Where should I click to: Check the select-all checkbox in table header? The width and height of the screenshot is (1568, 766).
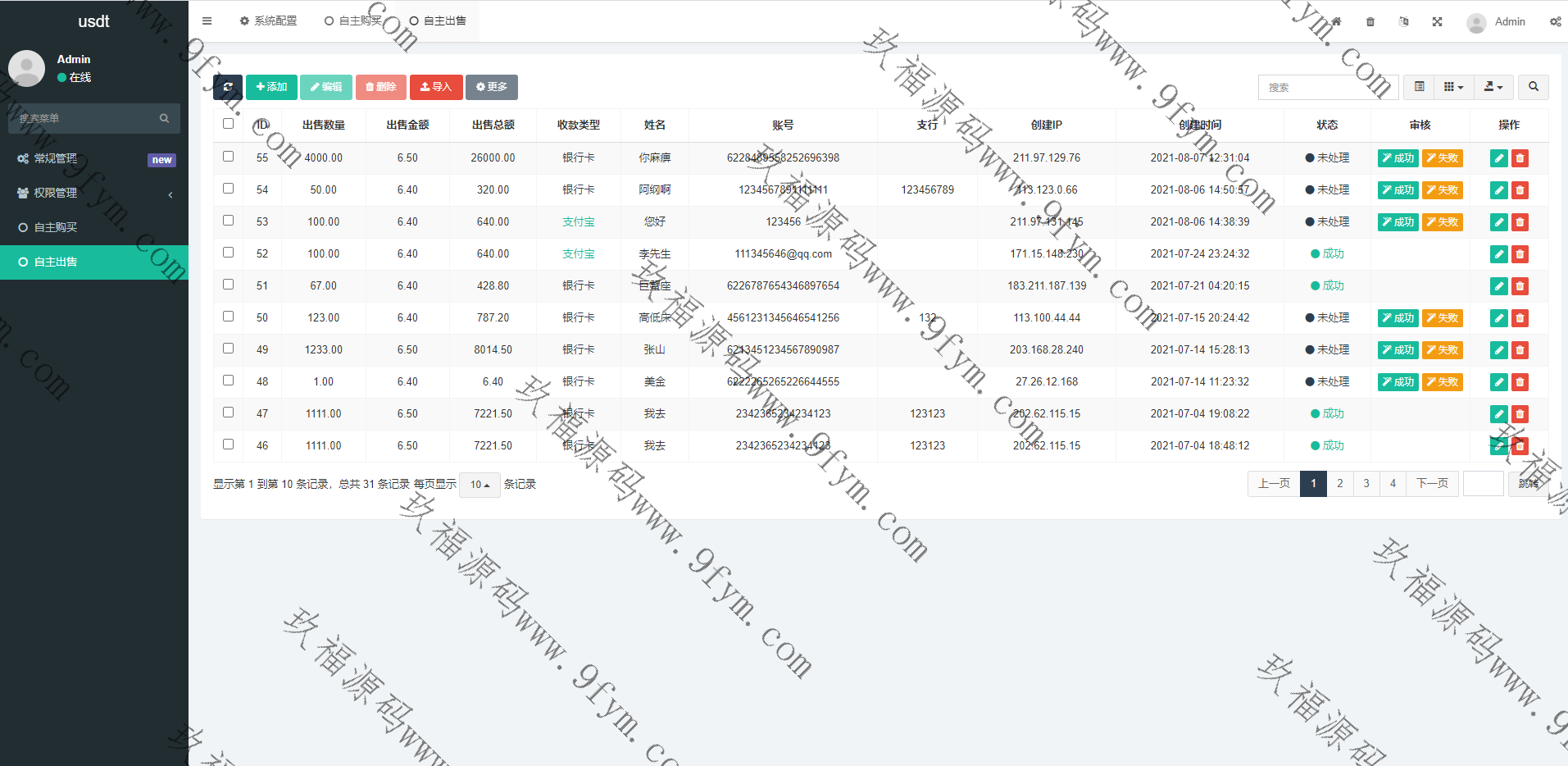(x=229, y=124)
